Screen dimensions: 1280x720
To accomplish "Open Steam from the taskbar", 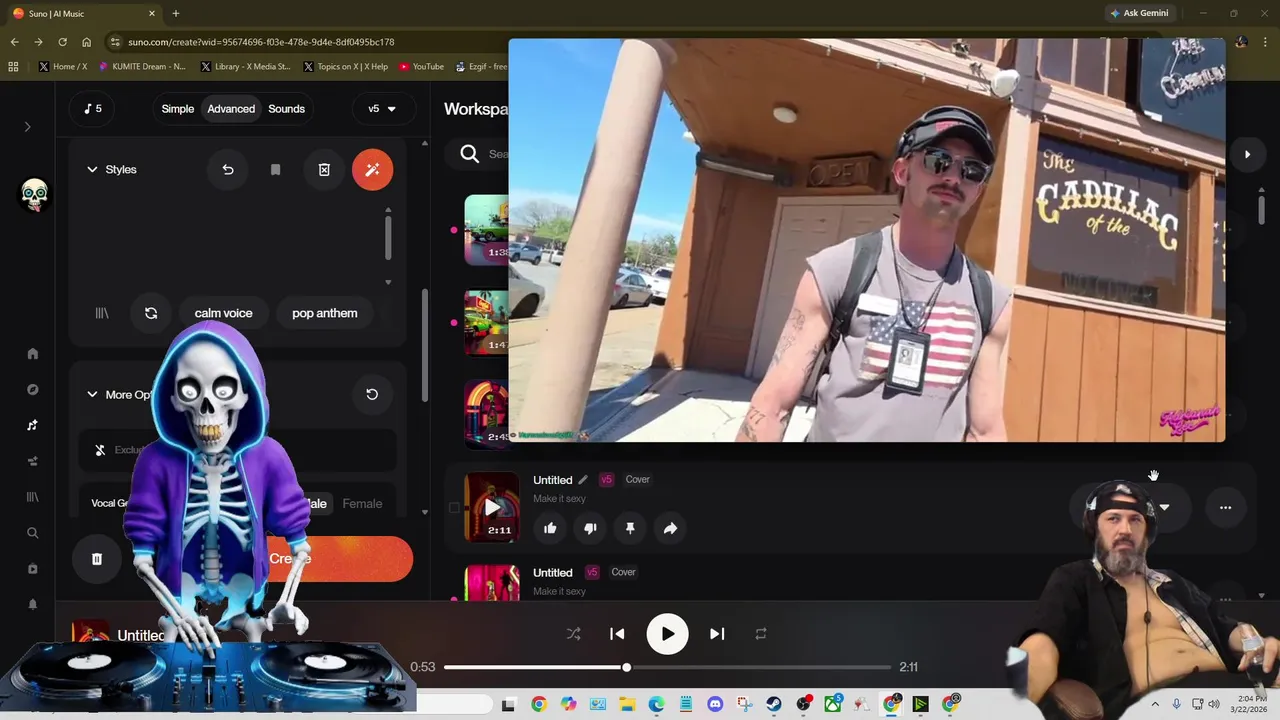I will click(774, 704).
